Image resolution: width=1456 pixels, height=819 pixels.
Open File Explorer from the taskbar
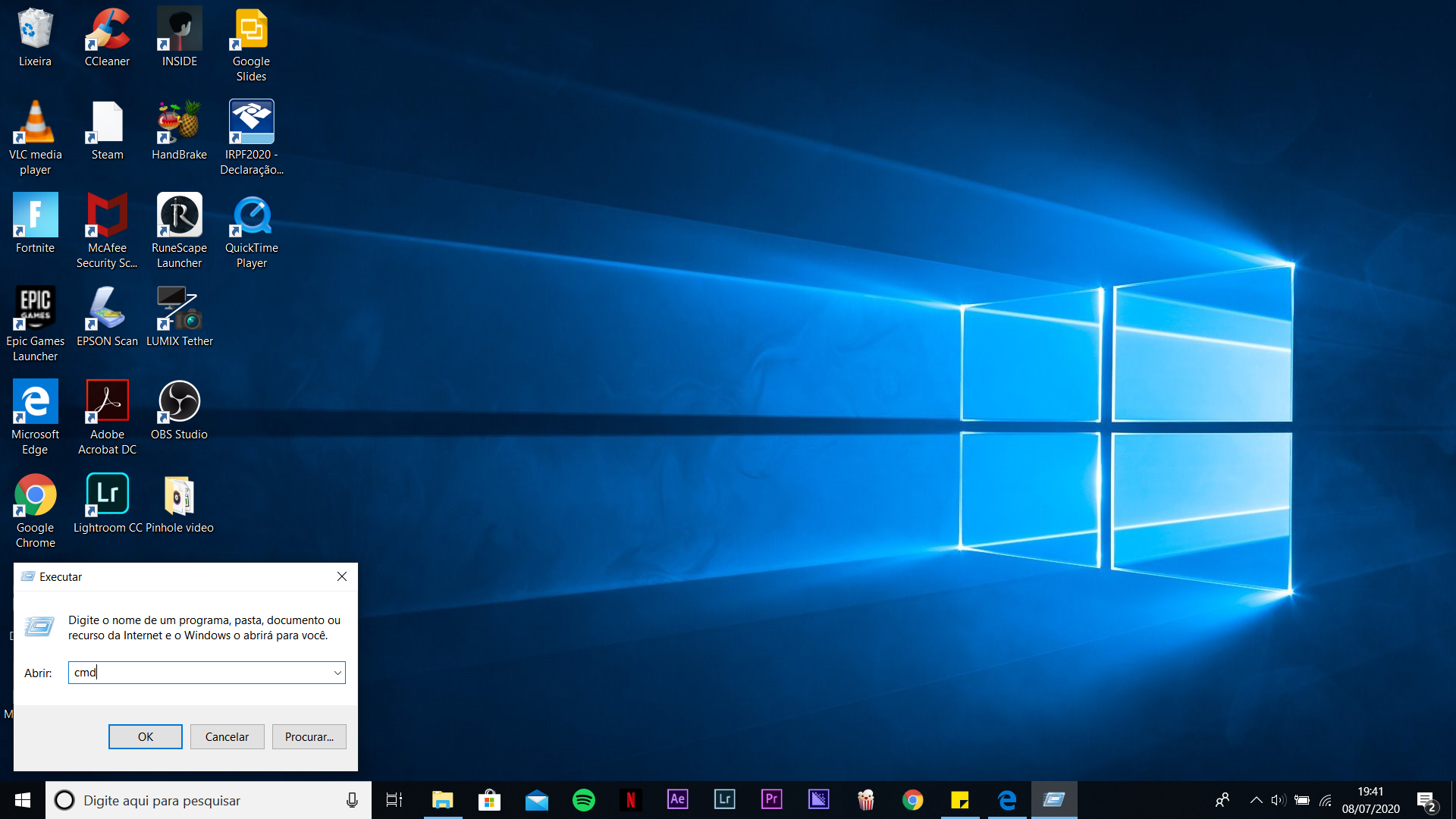tap(443, 800)
